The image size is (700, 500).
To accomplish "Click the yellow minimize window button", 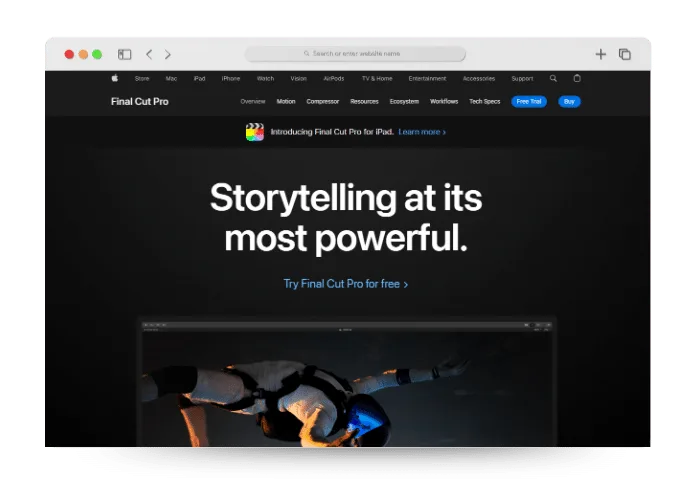I will coord(83,54).
